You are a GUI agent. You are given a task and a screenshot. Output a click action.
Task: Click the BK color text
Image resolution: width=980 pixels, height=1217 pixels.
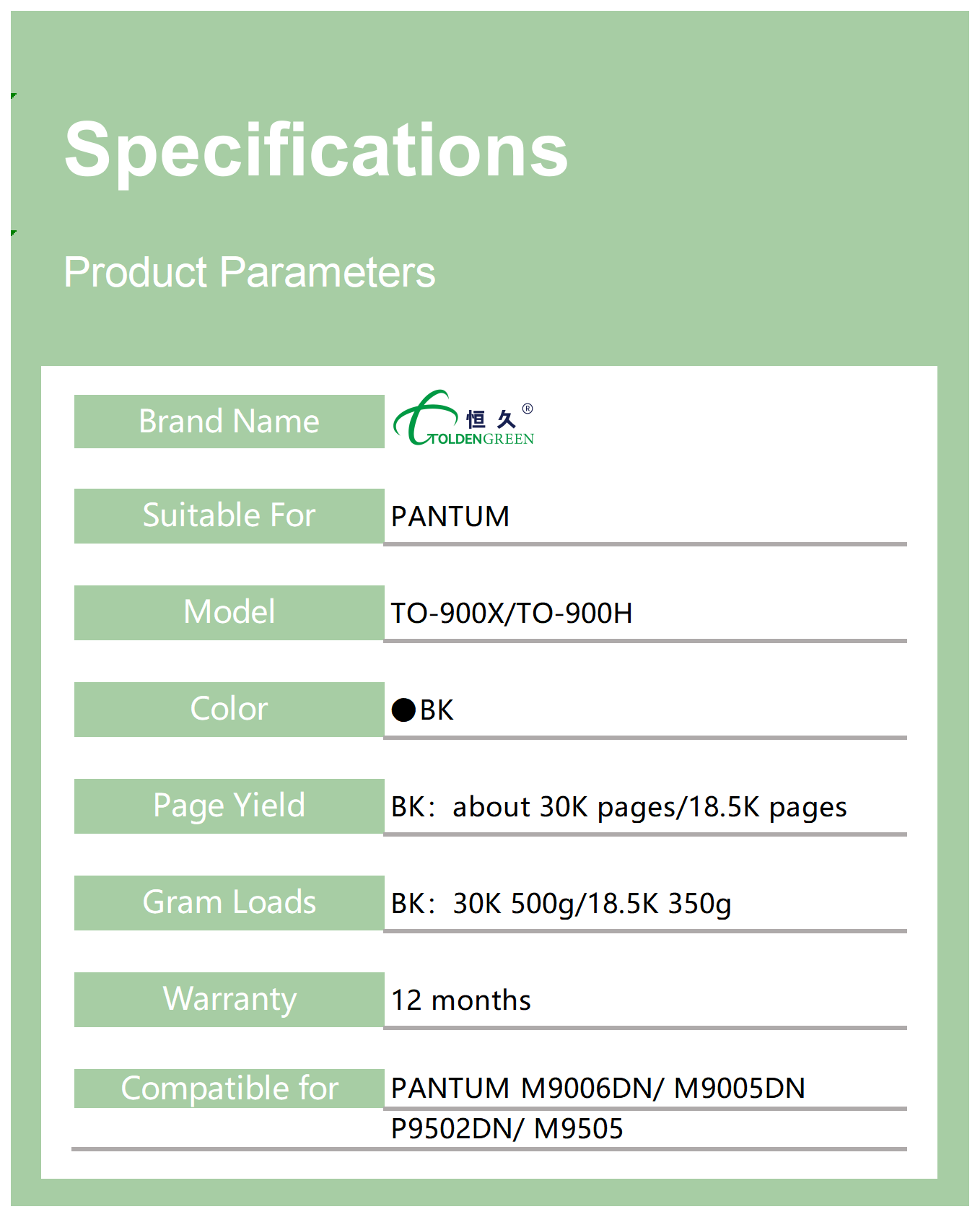point(437,710)
